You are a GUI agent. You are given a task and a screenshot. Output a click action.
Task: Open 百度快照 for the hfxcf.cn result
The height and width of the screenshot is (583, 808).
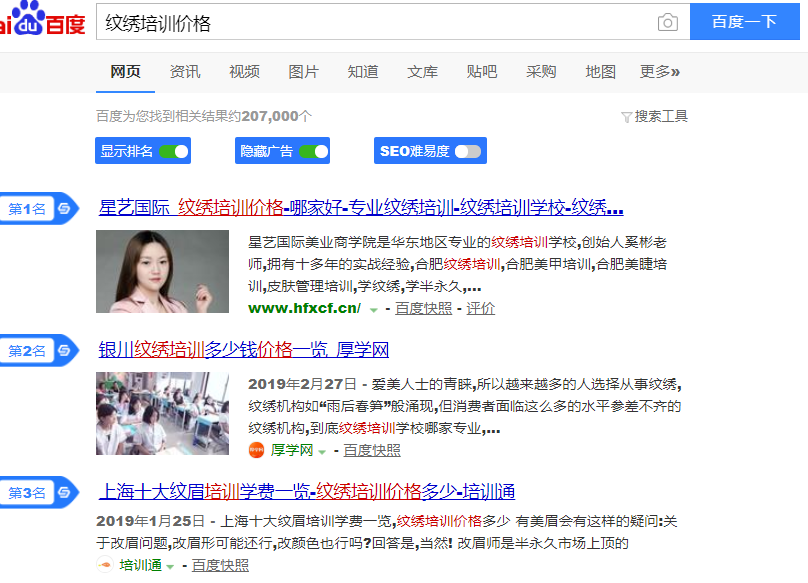pyautogui.click(x=424, y=308)
